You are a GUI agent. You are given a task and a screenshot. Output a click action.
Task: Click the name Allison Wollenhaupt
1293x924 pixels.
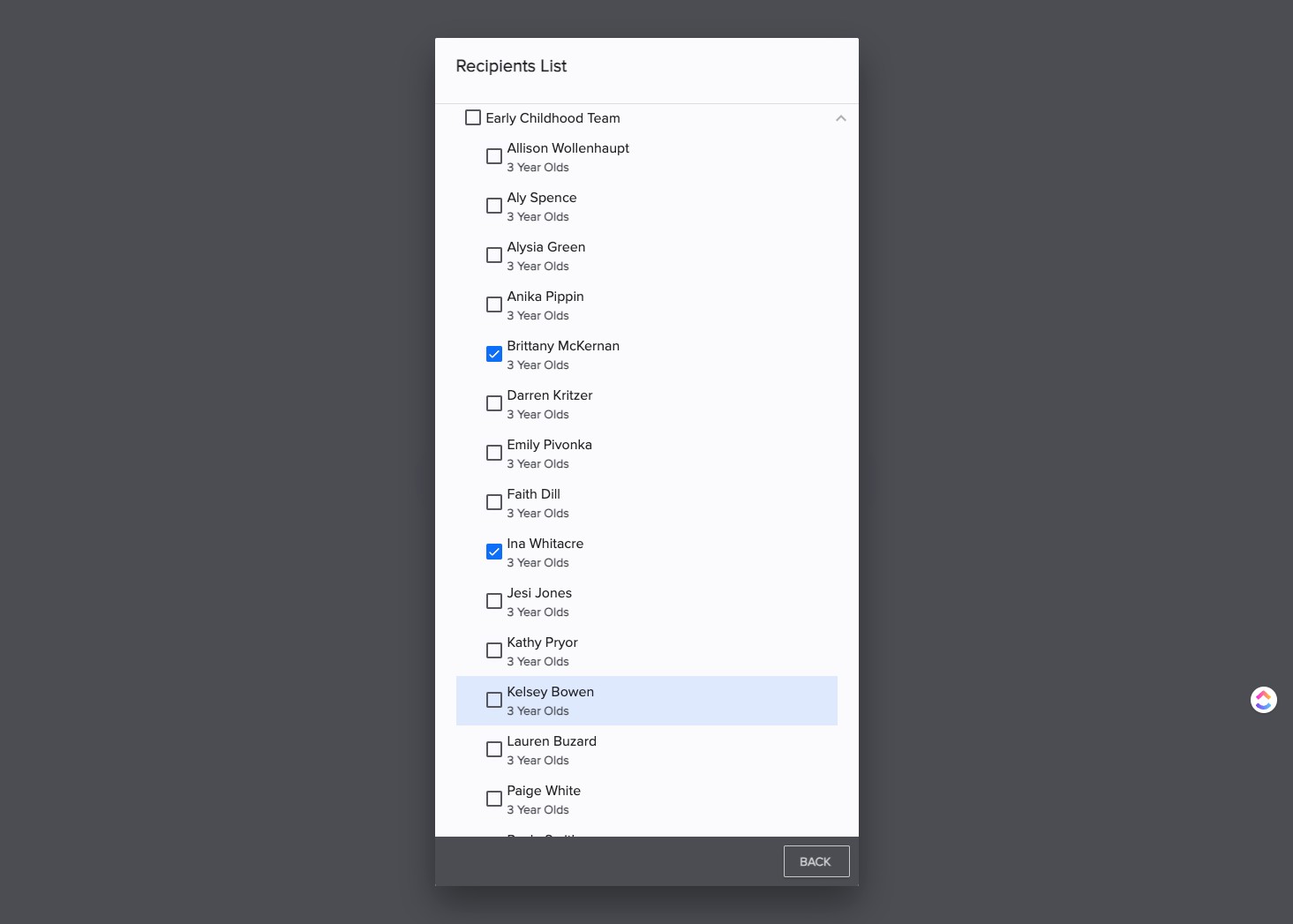point(568,148)
